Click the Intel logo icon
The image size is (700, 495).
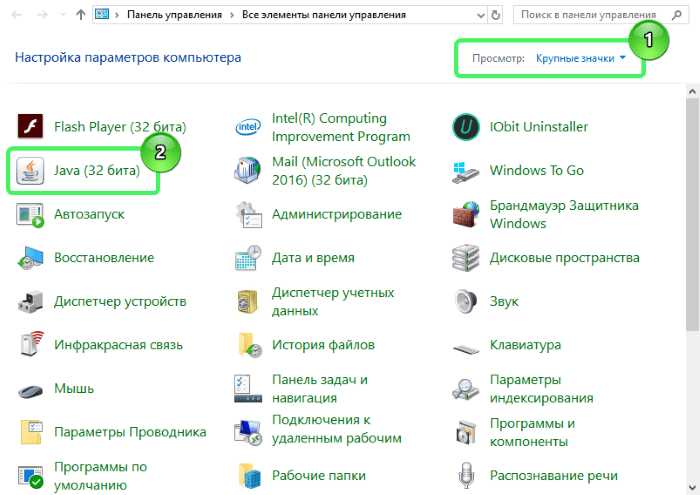click(248, 127)
